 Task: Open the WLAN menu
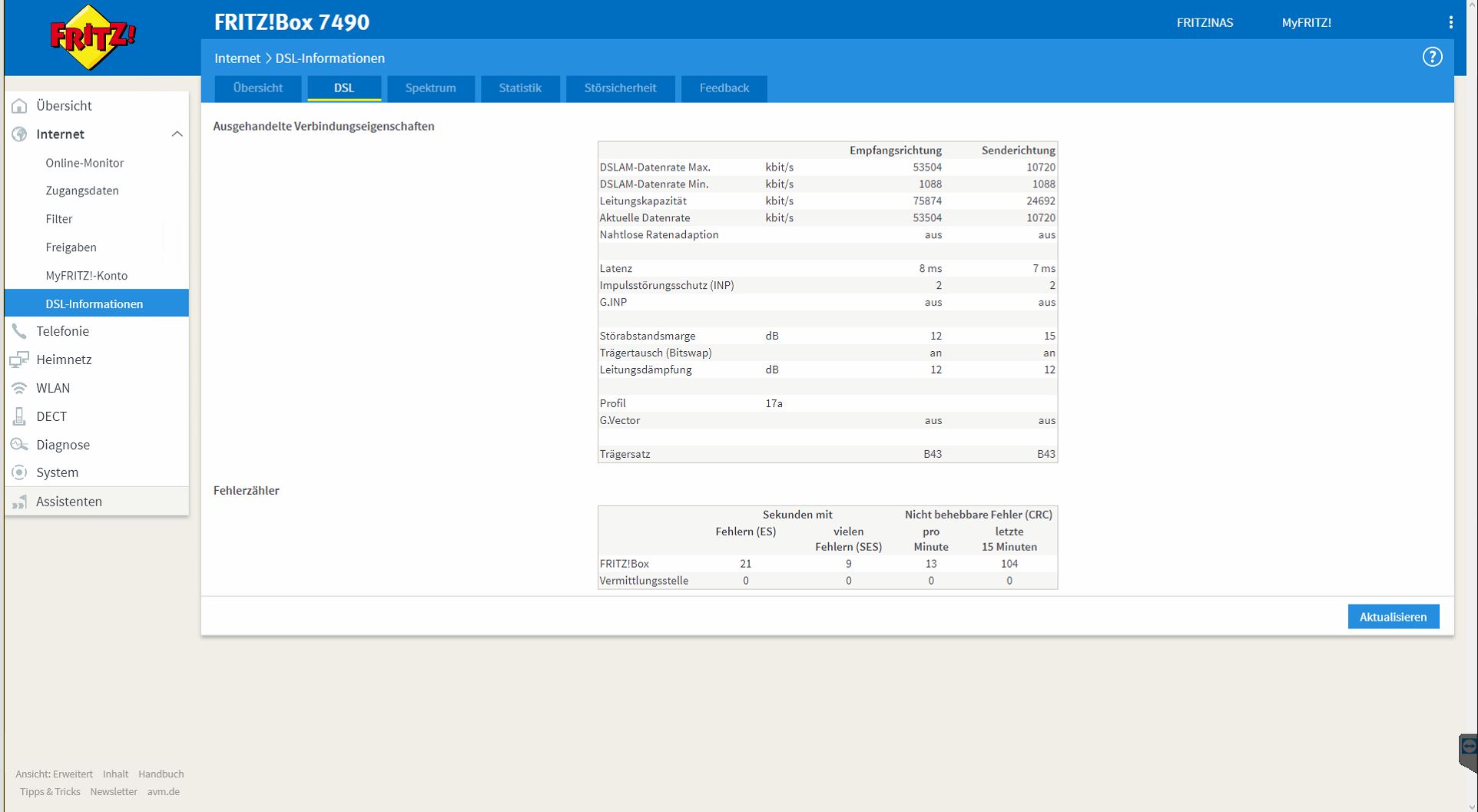53,388
